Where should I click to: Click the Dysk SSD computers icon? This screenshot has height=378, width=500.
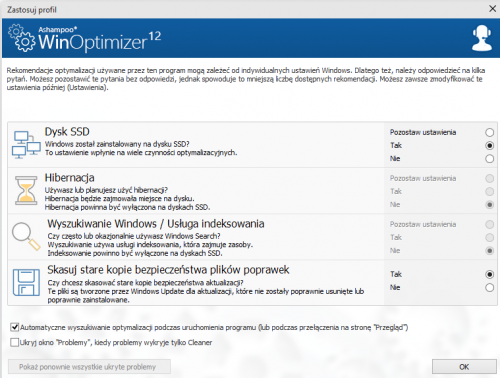pyautogui.click(x=26, y=145)
